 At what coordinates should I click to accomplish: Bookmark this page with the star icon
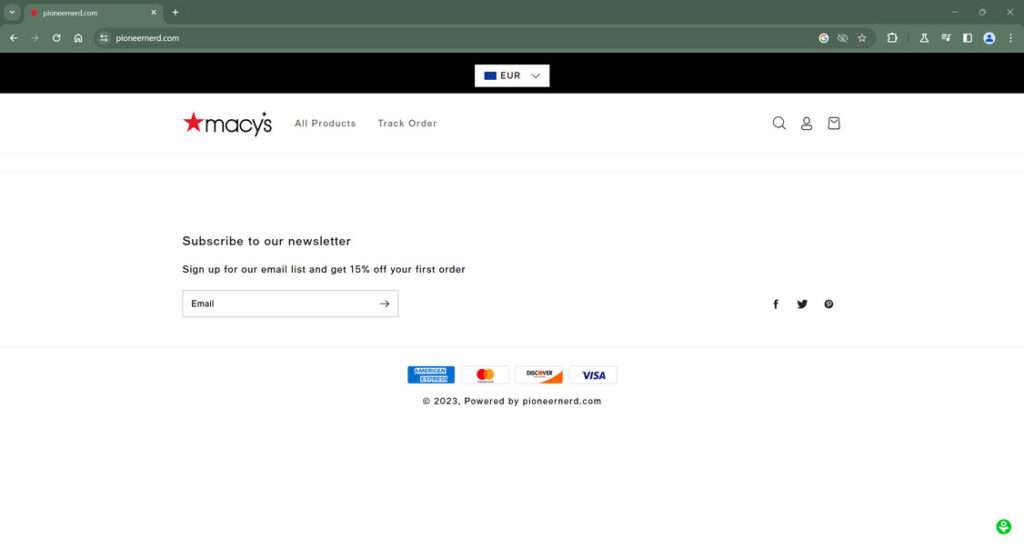click(x=862, y=38)
